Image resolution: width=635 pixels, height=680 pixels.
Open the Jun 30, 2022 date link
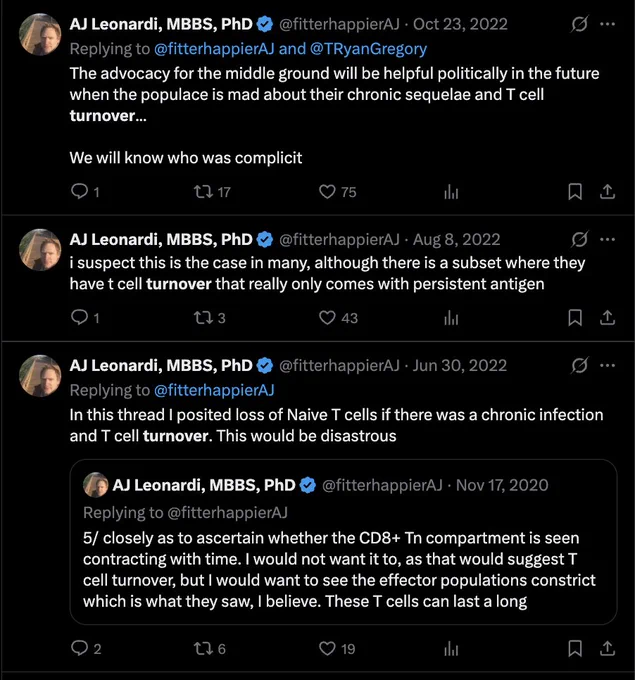pos(460,365)
